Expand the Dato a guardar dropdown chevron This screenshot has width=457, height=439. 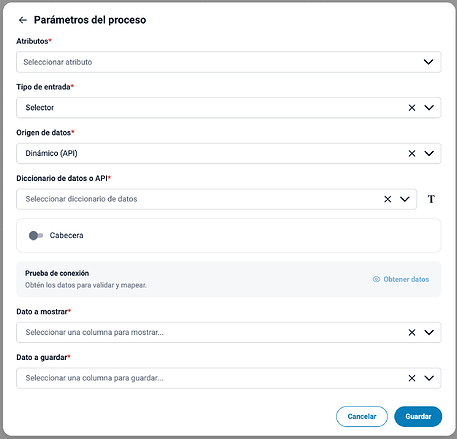pyautogui.click(x=429, y=378)
